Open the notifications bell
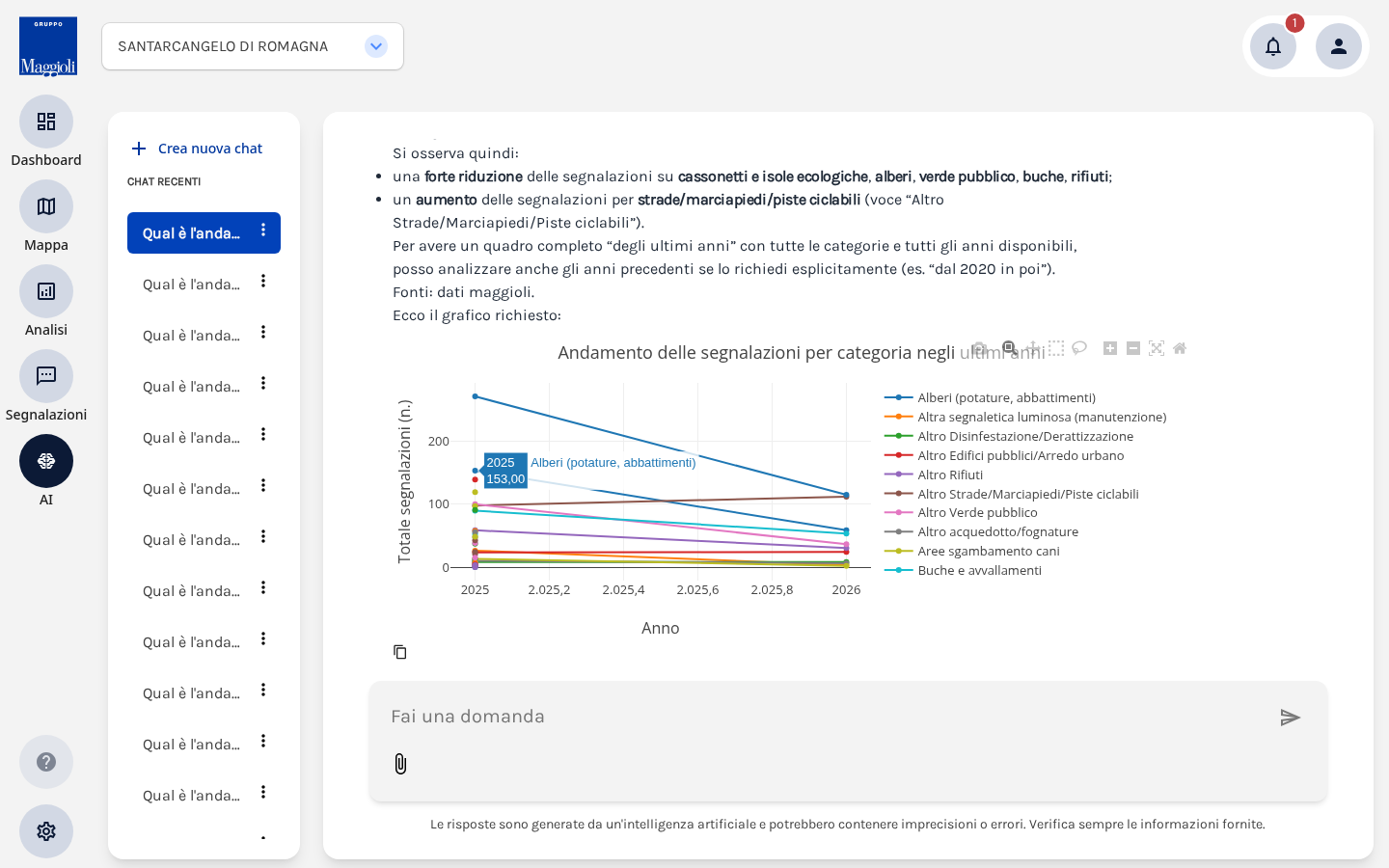1389x868 pixels. click(x=1273, y=46)
